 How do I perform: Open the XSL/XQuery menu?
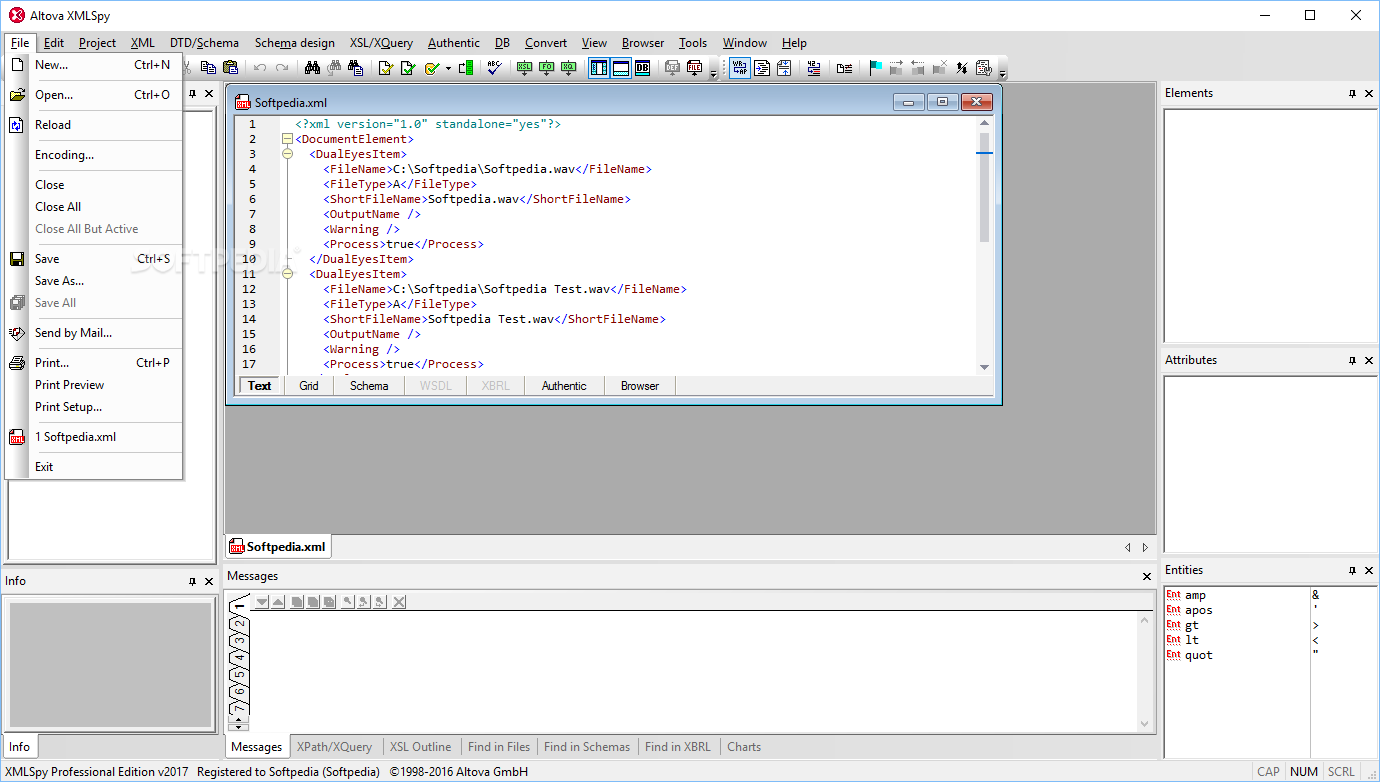(381, 43)
